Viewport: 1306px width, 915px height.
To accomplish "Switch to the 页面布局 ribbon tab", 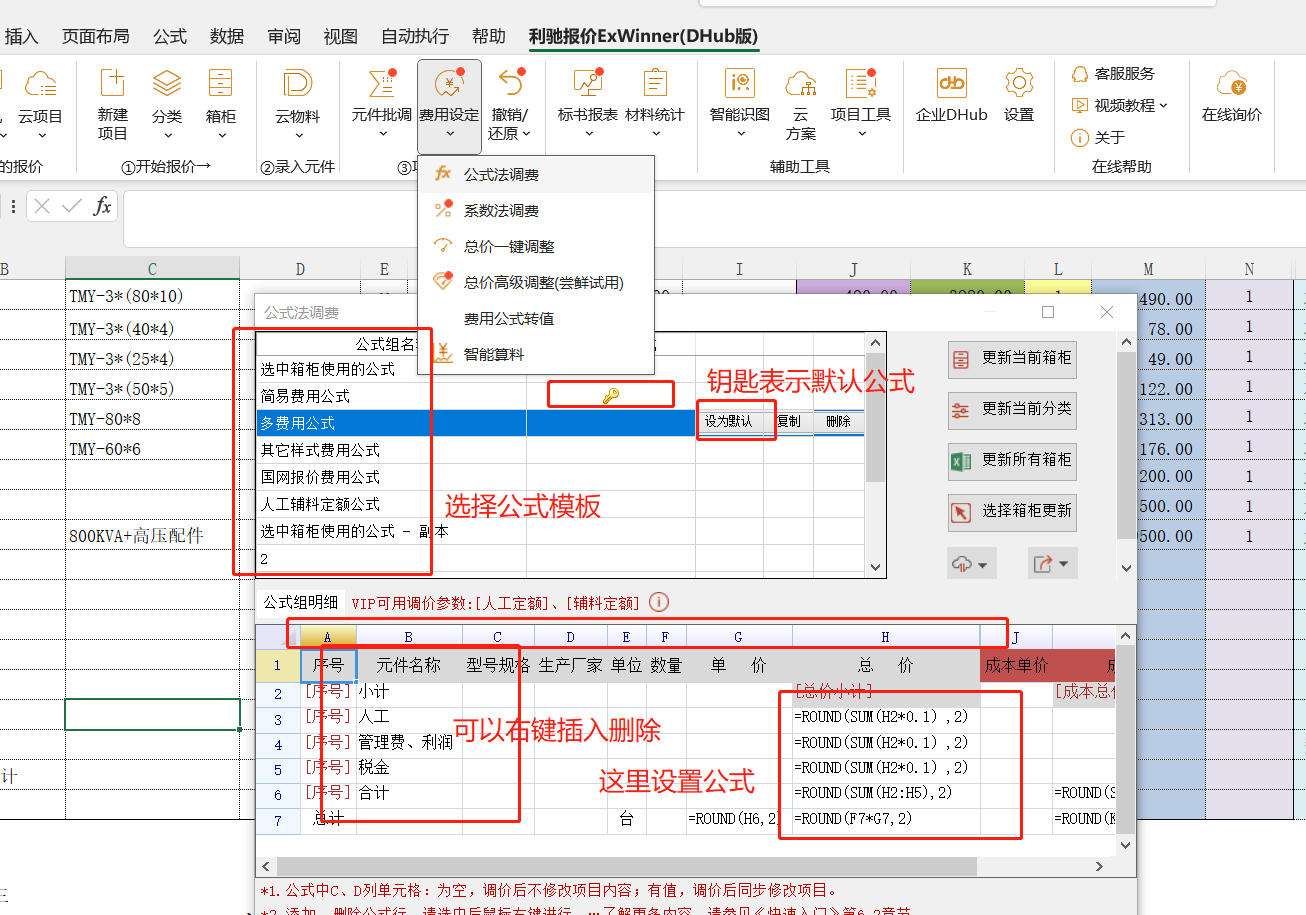I will tap(95, 36).
